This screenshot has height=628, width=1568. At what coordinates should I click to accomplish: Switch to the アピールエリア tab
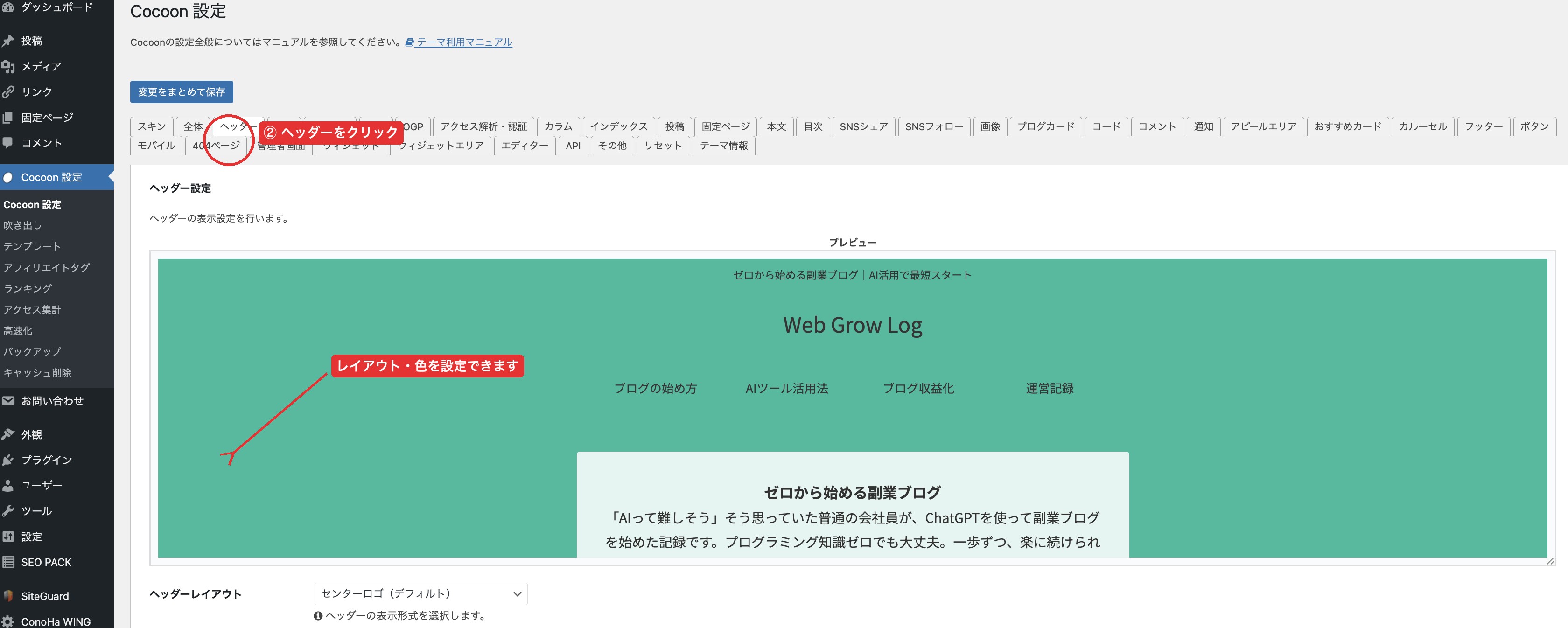pyautogui.click(x=1263, y=126)
